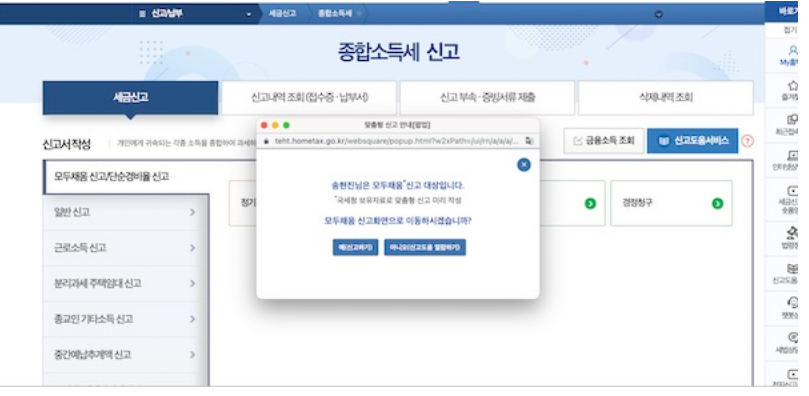809x396 pixels.
Task: Expand the 일반 신고 chevron
Action: [x=192, y=212]
